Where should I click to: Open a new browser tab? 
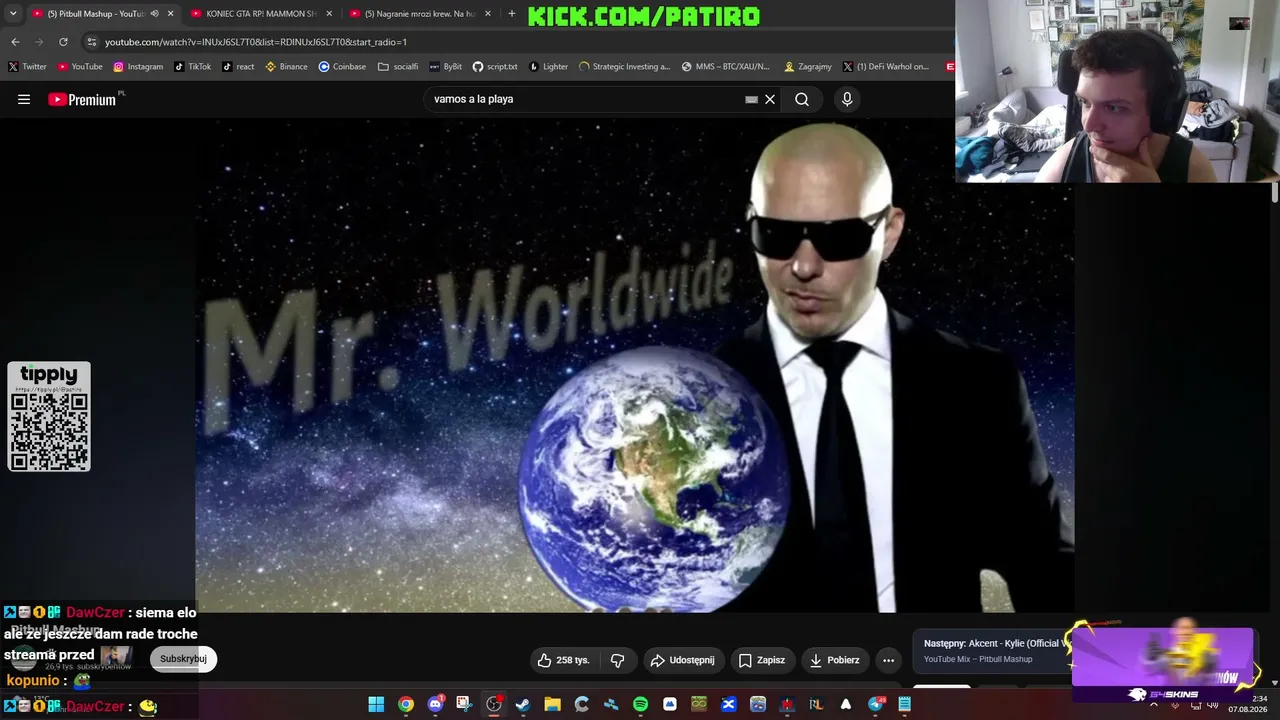(x=512, y=14)
